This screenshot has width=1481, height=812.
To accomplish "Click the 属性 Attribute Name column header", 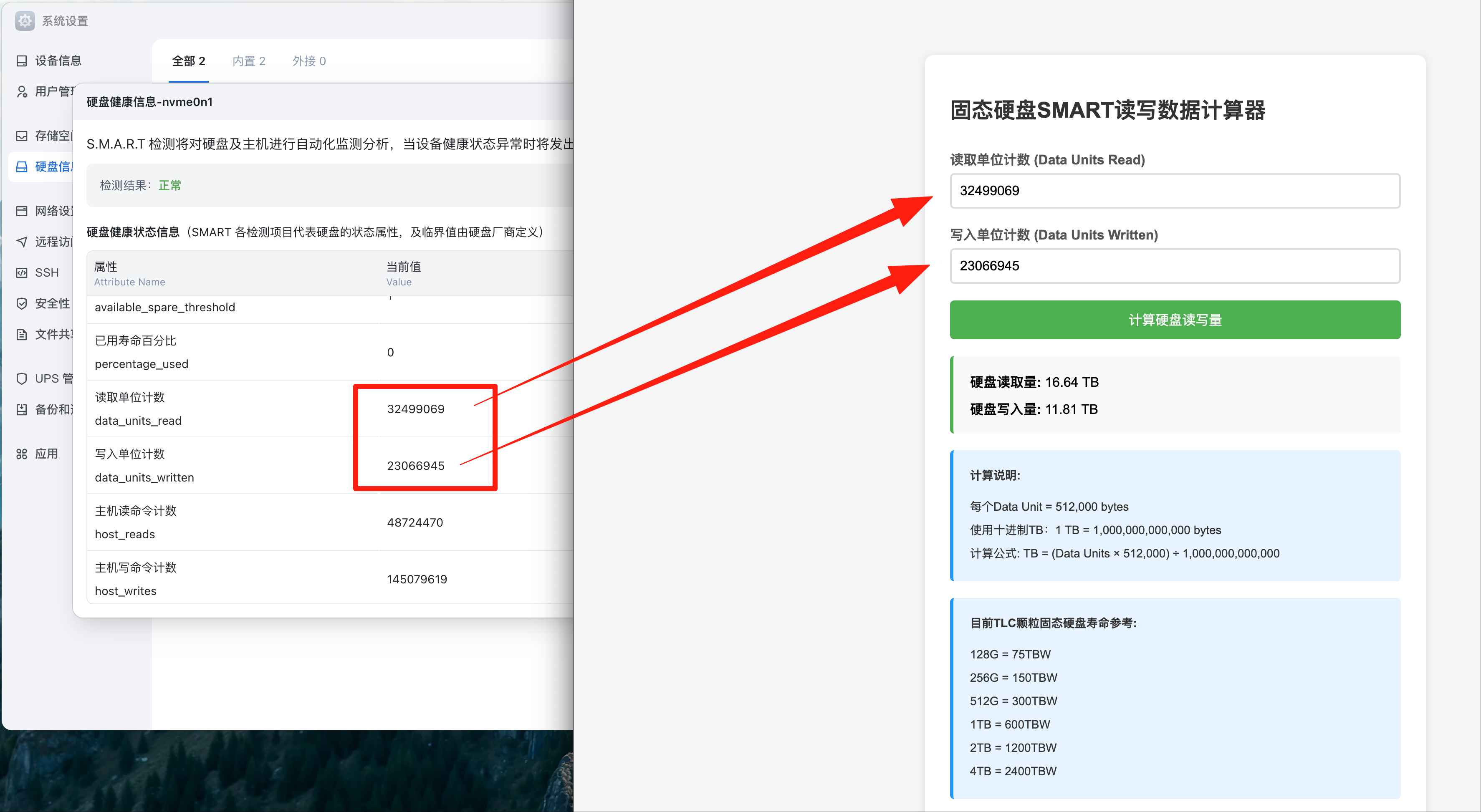I will pyautogui.click(x=129, y=274).
